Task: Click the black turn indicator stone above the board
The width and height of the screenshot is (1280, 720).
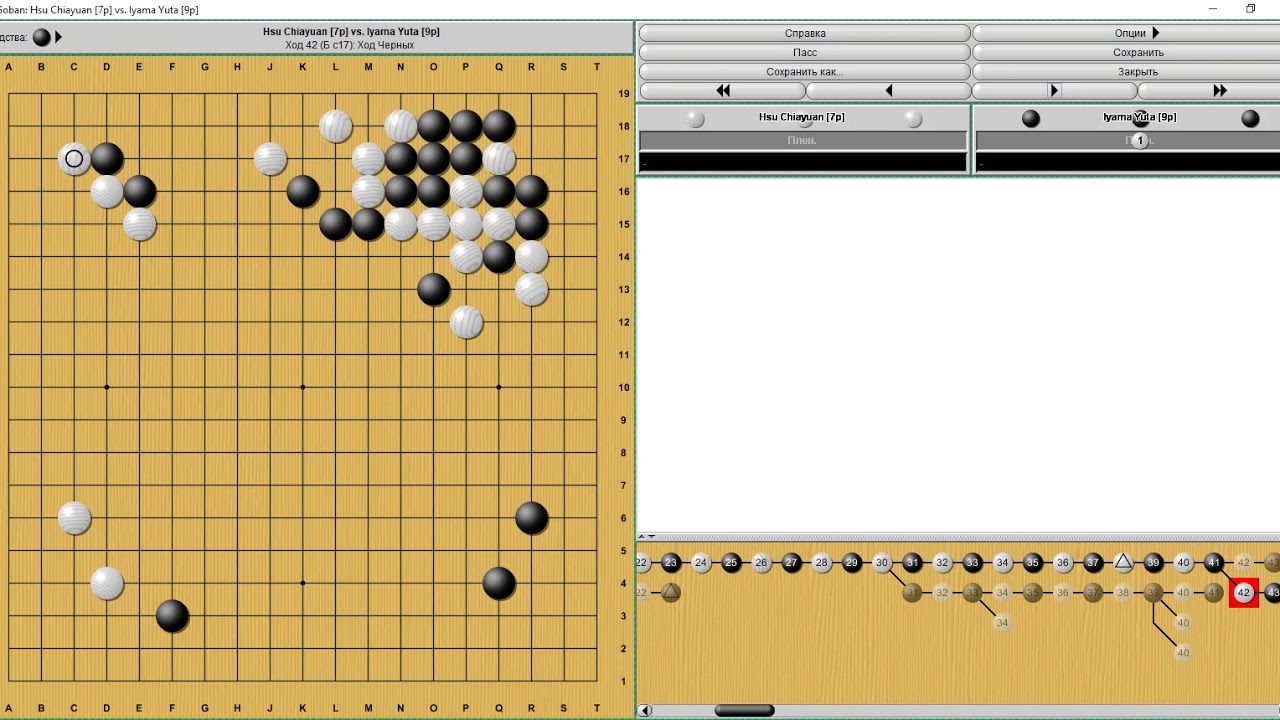Action: [x=41, y=37]
